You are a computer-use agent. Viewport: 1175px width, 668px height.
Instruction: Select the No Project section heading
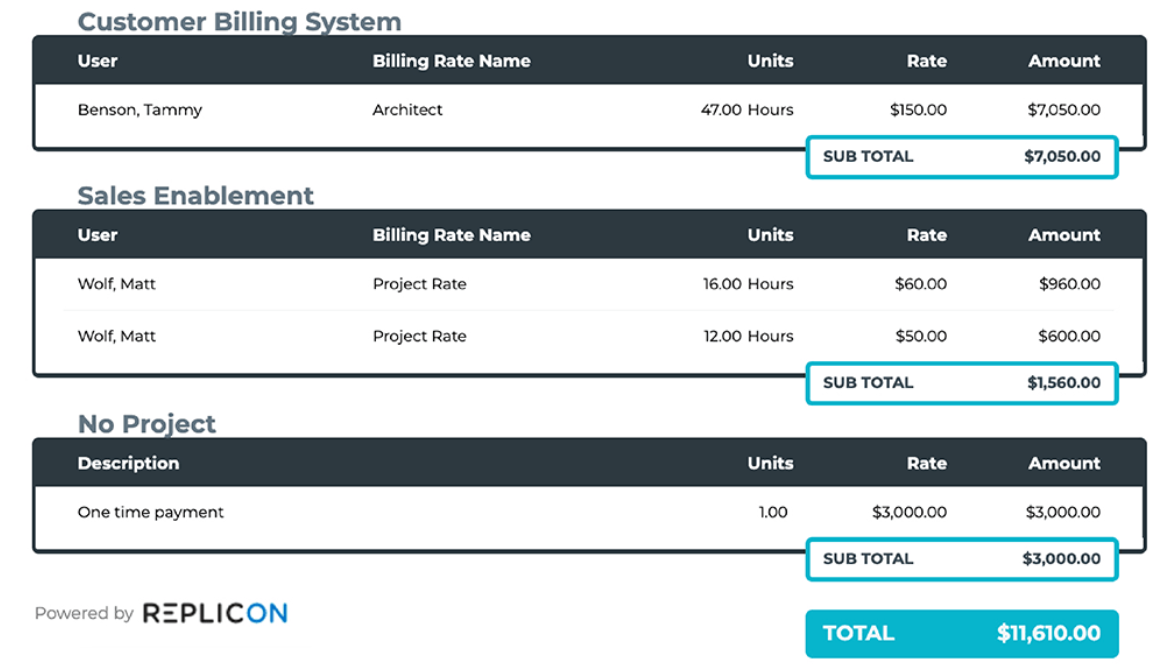click(147, 424)
